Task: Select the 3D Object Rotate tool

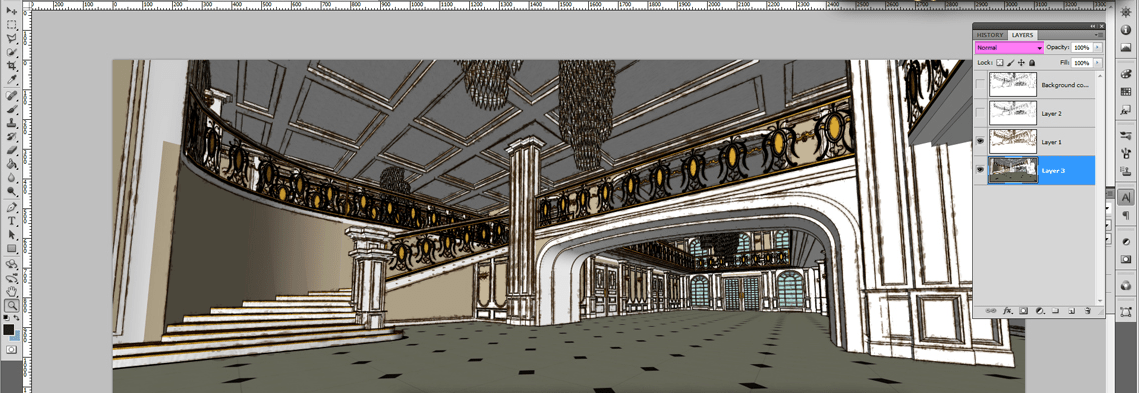Action: coord(12,264)
